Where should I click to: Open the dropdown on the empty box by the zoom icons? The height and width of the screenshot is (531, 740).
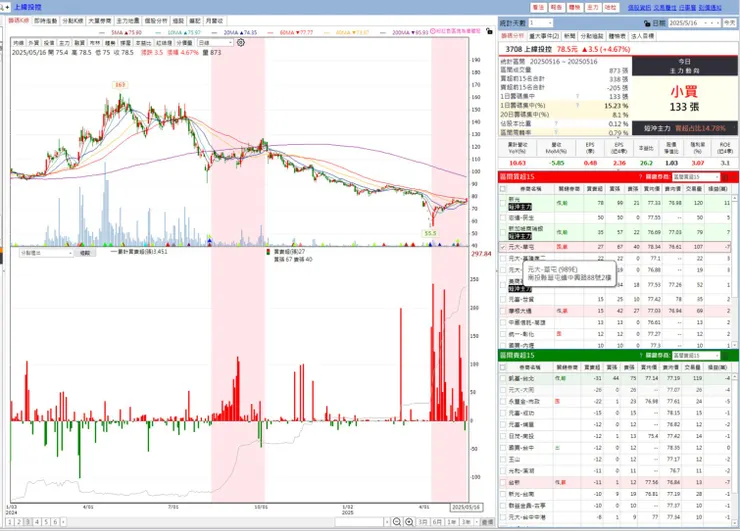[387, 522]
